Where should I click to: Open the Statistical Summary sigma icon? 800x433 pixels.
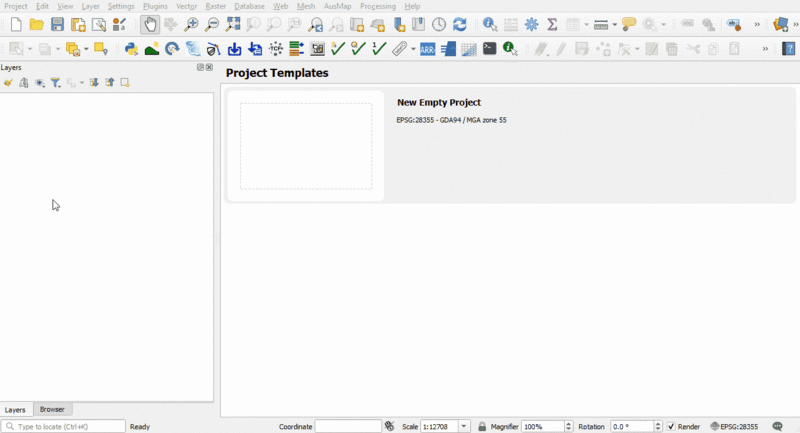coord(551,25)
